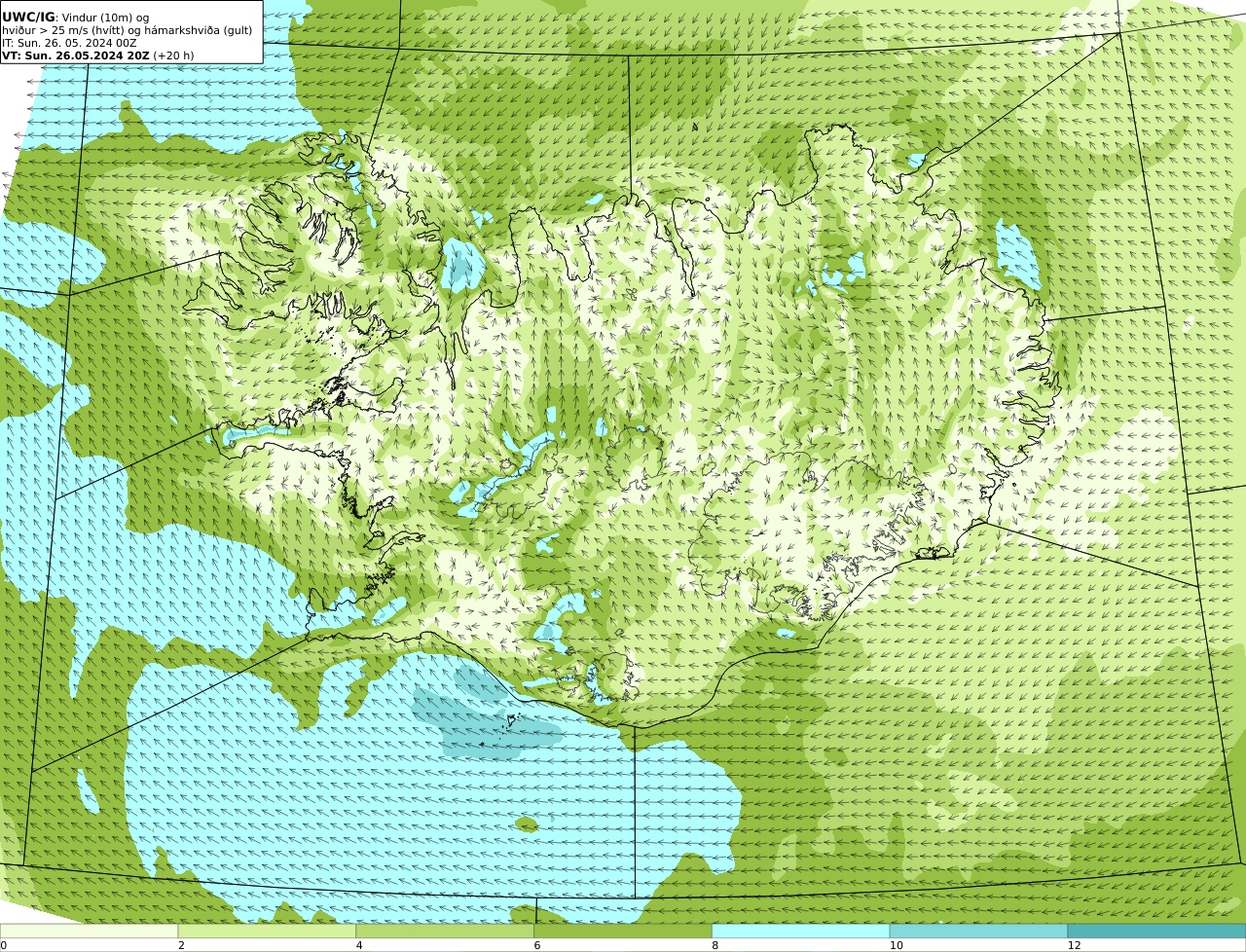
Task: Click the legend scale label '6'
Action: click(x=536, y=945)
